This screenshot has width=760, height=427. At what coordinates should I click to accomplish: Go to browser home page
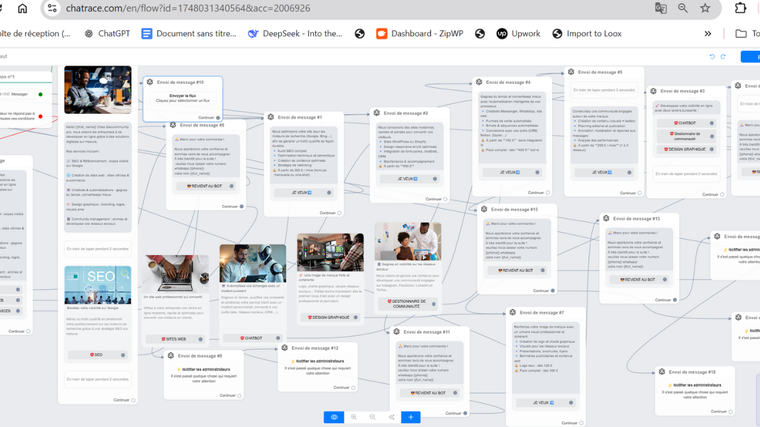[x=22, y=8]
